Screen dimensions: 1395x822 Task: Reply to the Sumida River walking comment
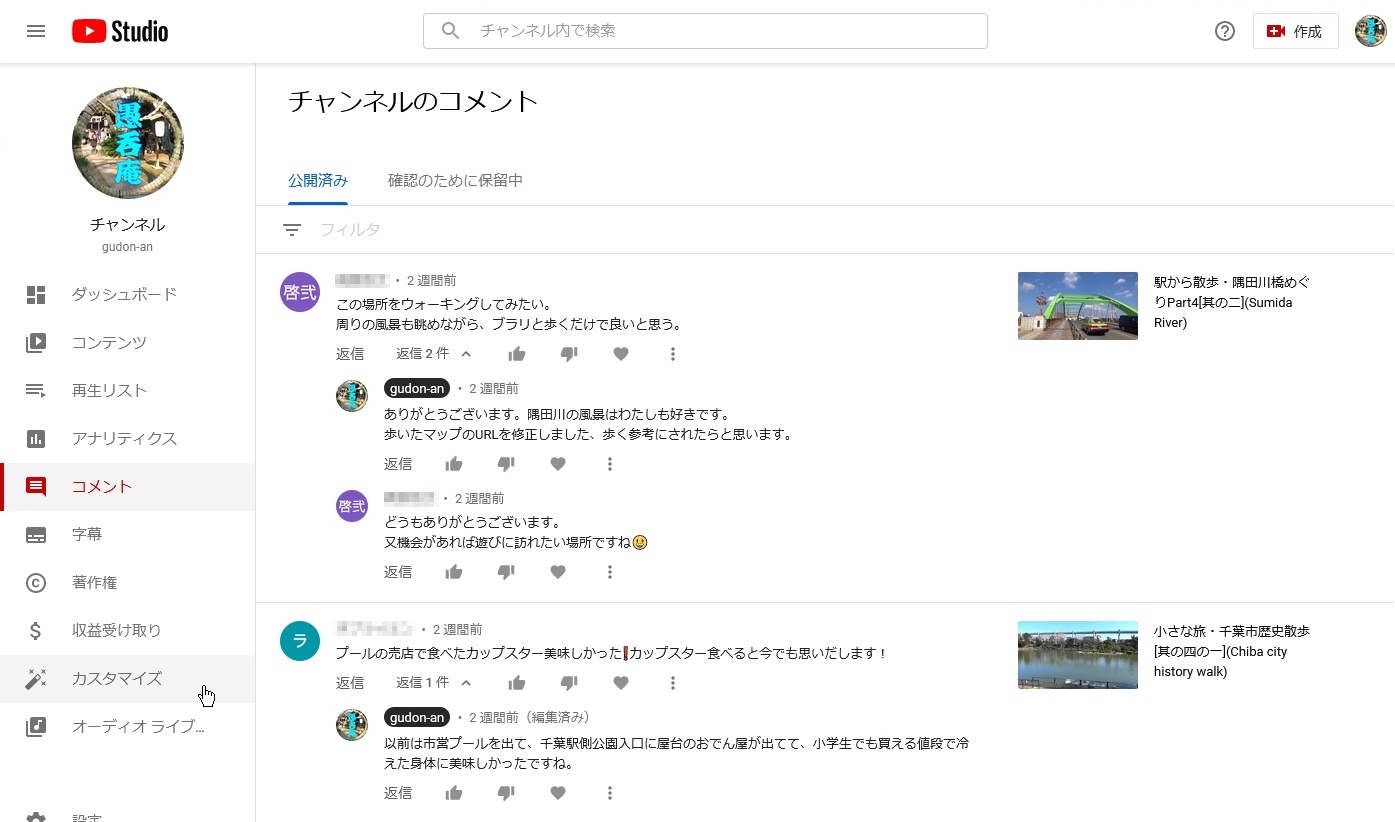click(350, 354)
